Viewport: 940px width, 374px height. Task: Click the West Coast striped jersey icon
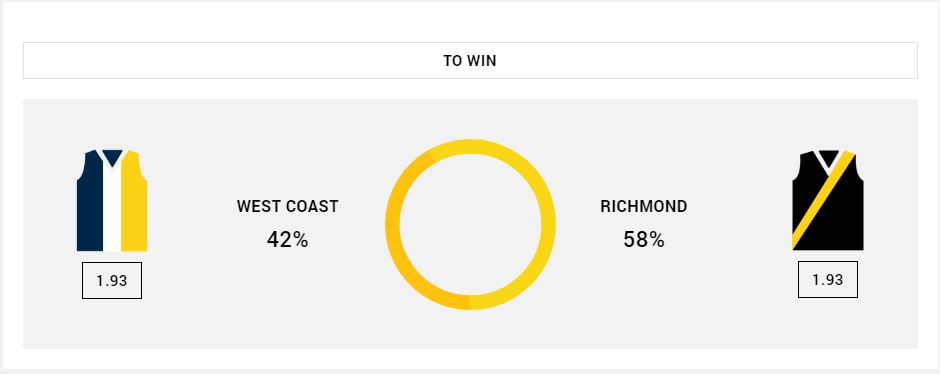click(x=112, y=200)
